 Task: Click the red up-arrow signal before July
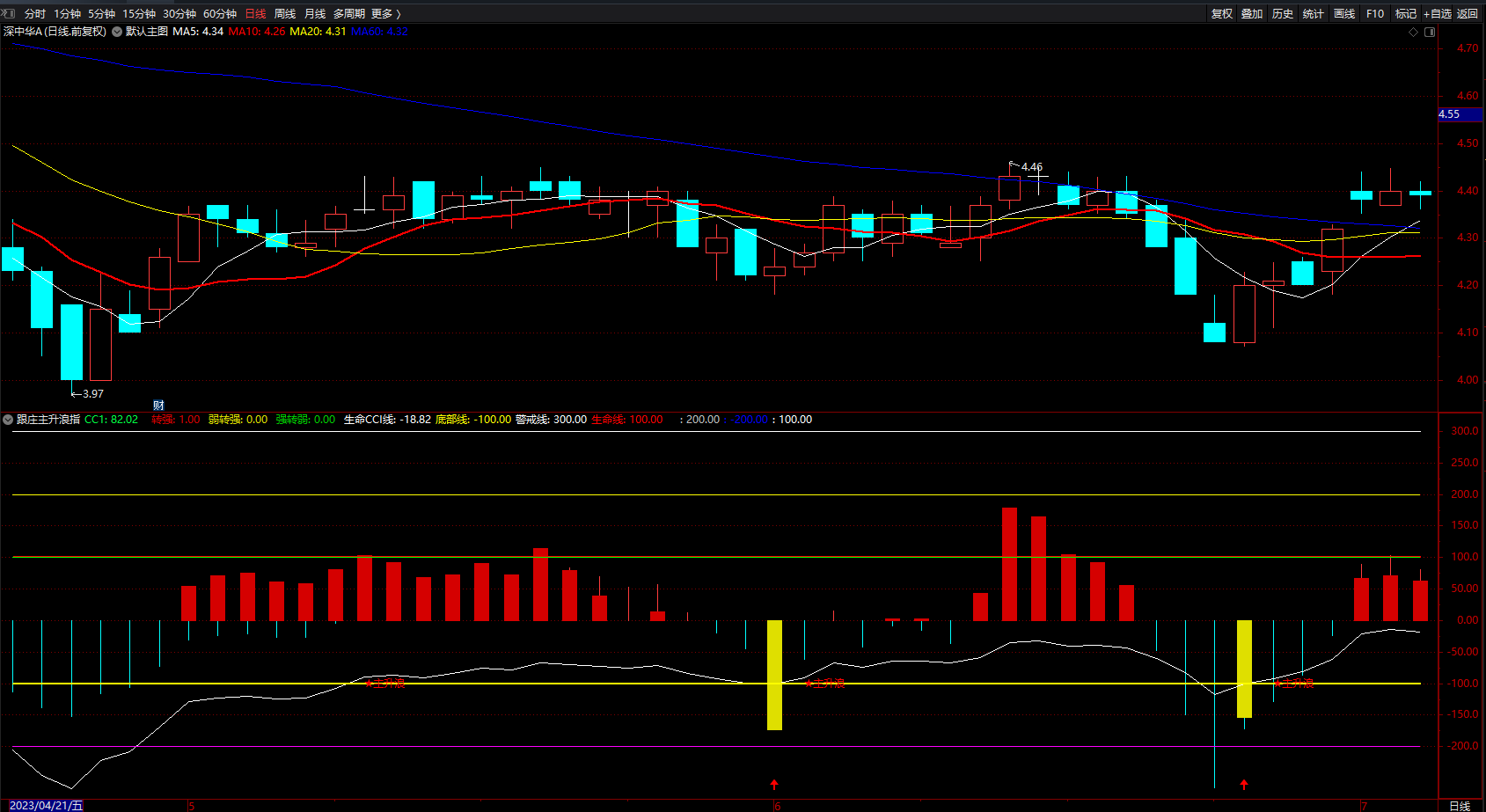[1244, 784]
